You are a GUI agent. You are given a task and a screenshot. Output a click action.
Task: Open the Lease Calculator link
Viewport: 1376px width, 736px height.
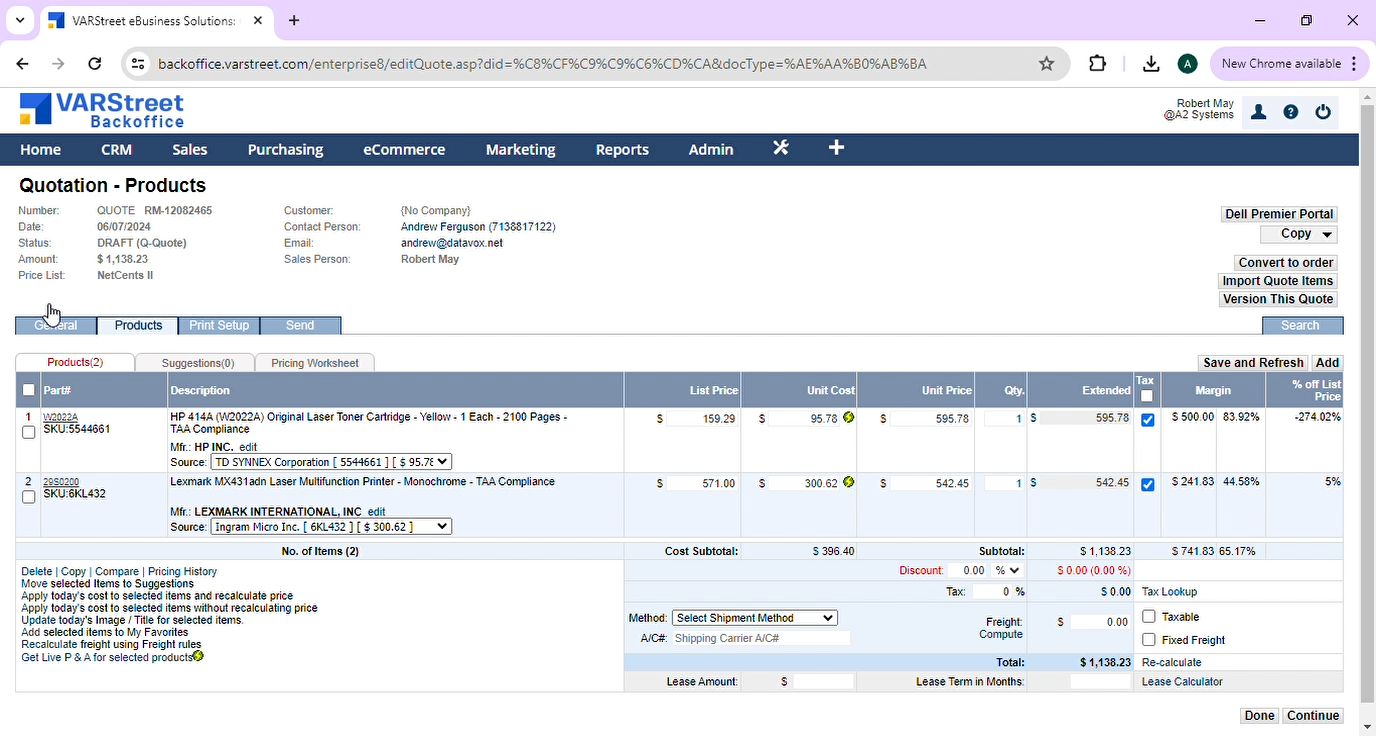[1182, 682]
